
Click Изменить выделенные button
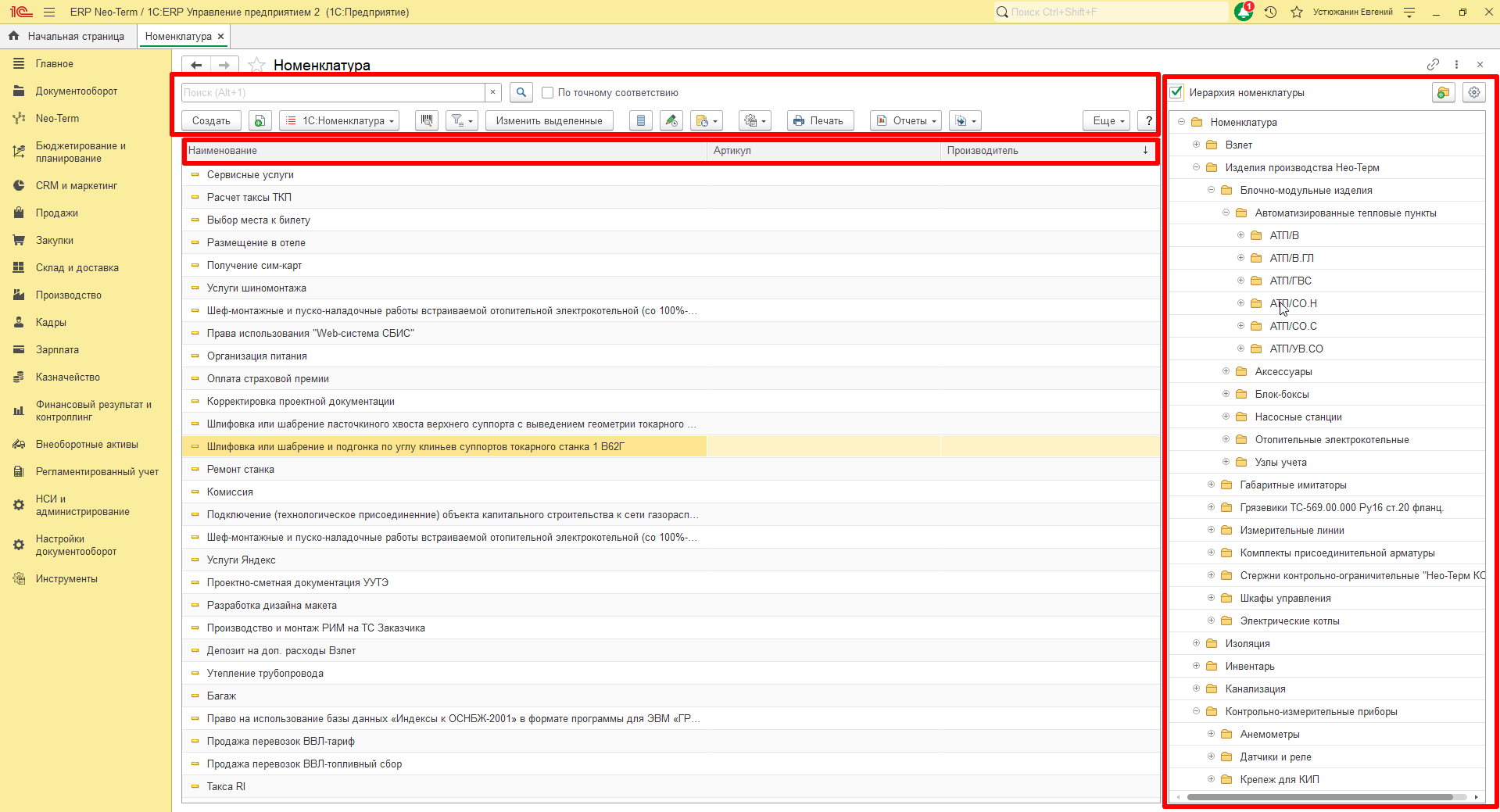[549, 120]
